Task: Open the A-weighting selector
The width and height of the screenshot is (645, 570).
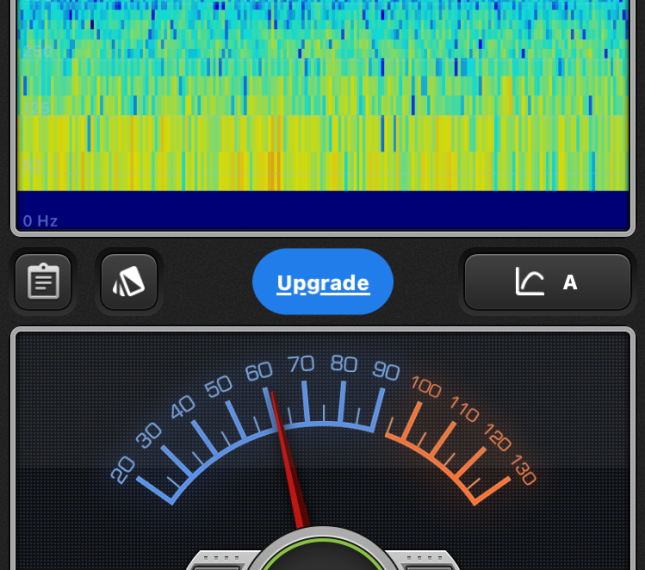Action: click(x=570, y=282)
